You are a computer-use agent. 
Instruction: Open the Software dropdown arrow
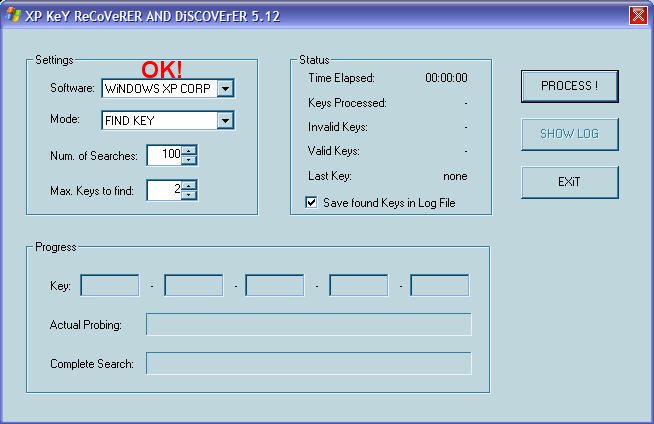(x=225, y=88)
